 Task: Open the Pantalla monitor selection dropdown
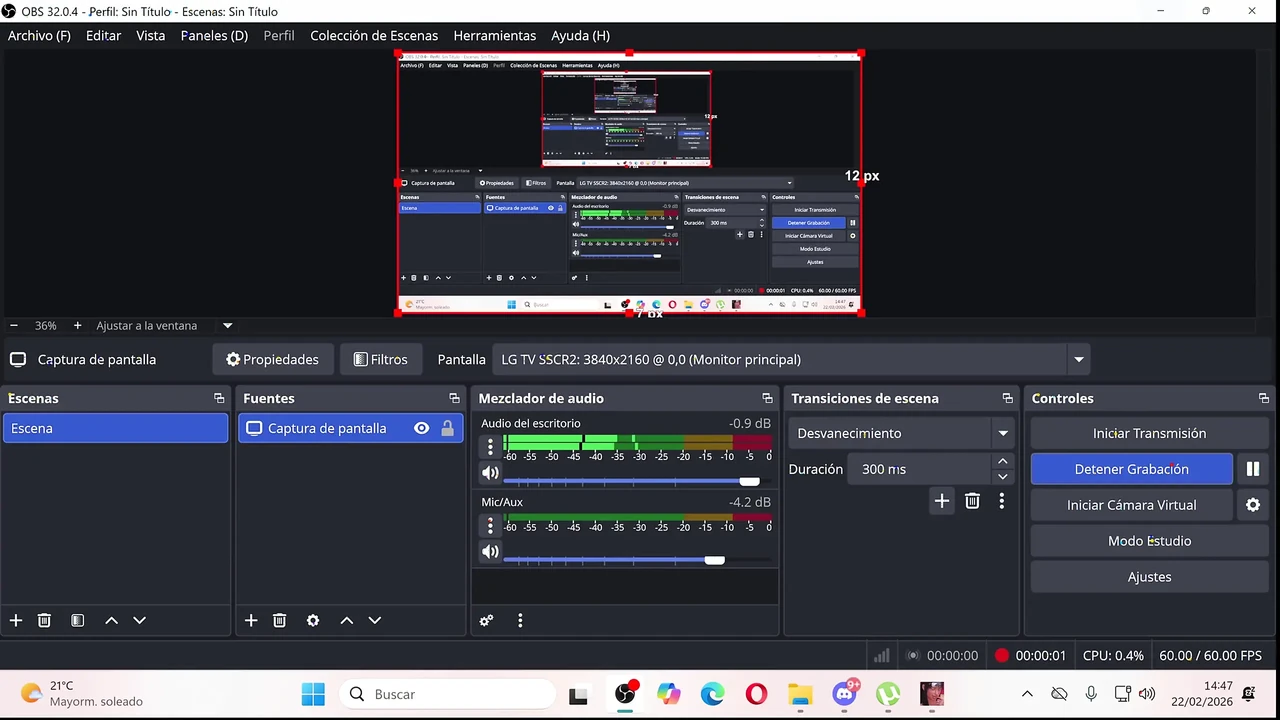coord(1078,359)
